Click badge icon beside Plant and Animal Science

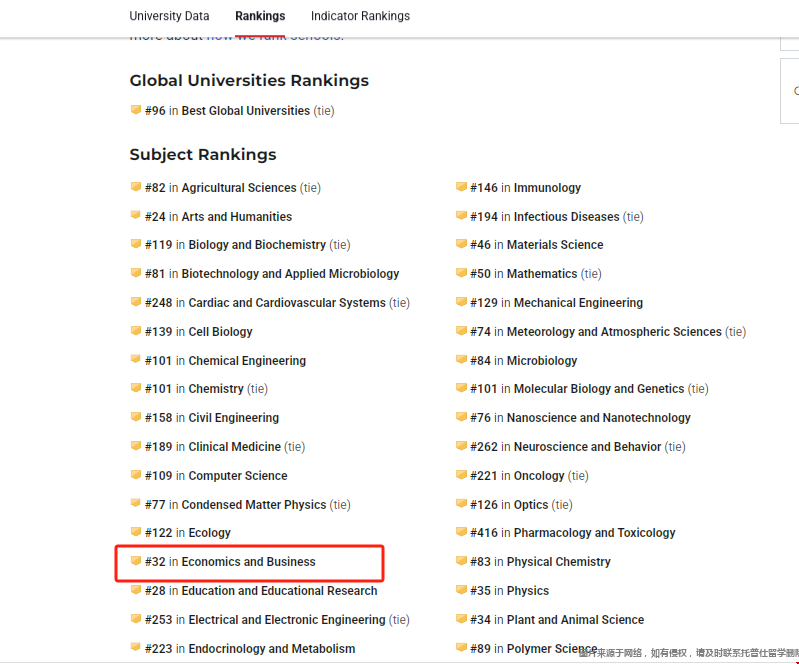461,619
